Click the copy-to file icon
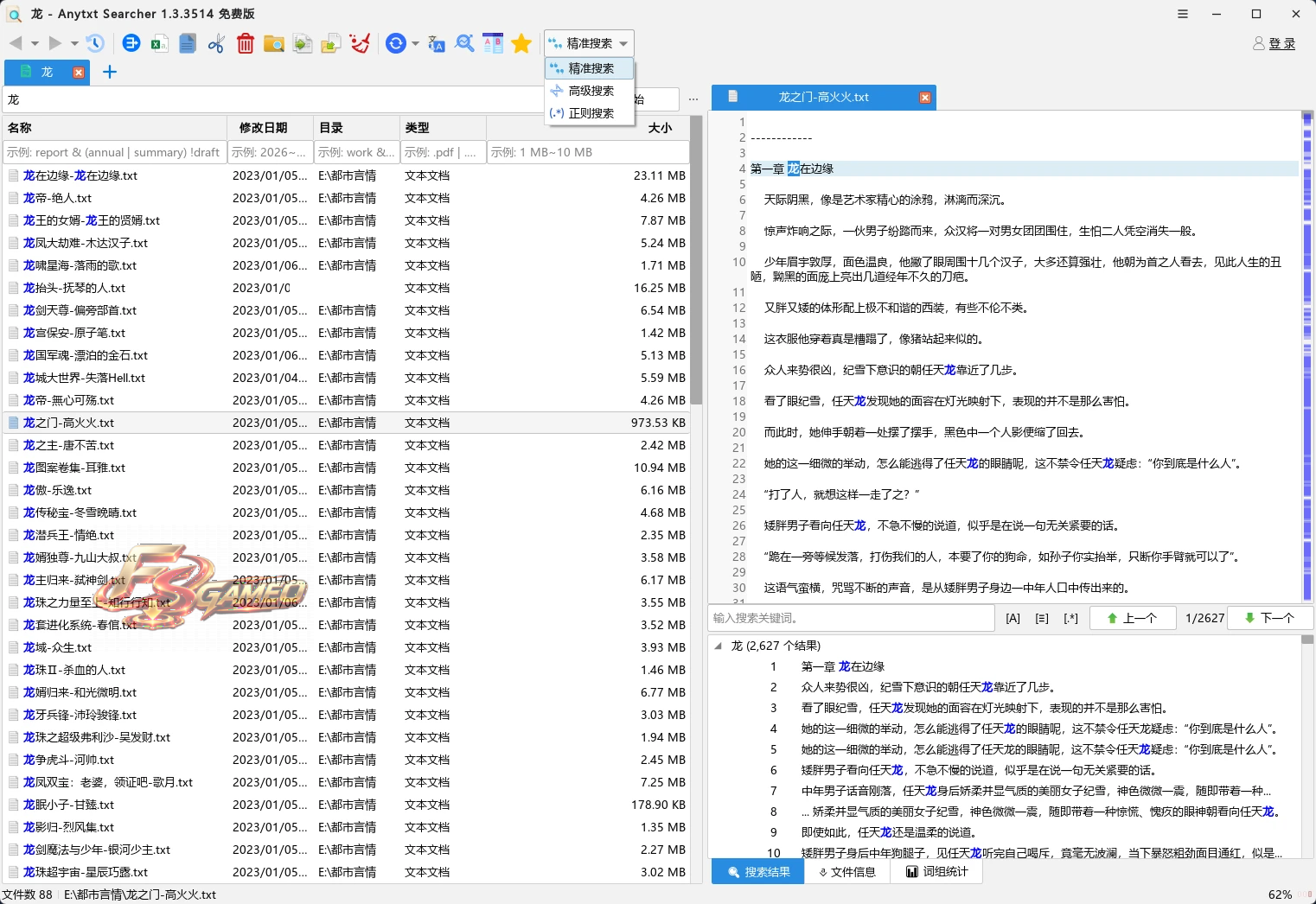The image size is (1316, 904). tap(303, 43)
